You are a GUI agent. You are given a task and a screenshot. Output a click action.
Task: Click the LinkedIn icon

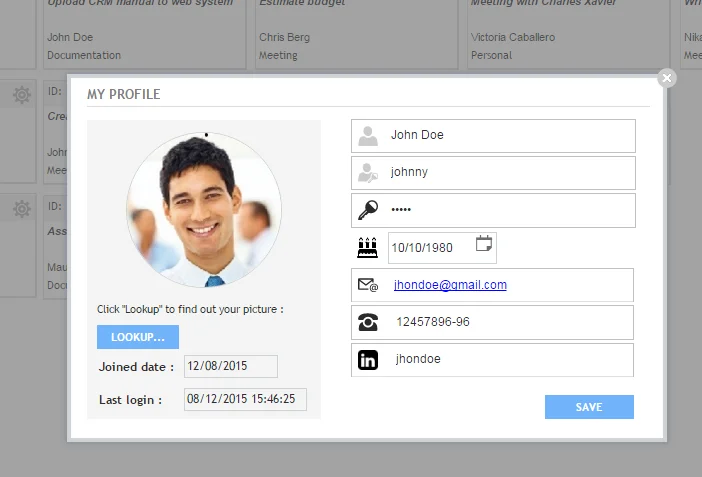click(x=368, y=359)
